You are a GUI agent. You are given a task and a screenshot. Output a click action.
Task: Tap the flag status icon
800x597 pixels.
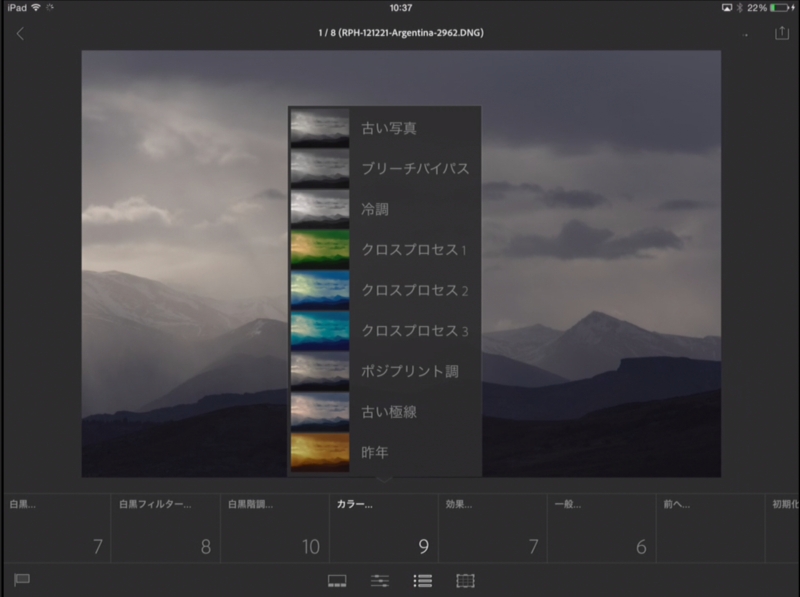click(x=22, y=580)
